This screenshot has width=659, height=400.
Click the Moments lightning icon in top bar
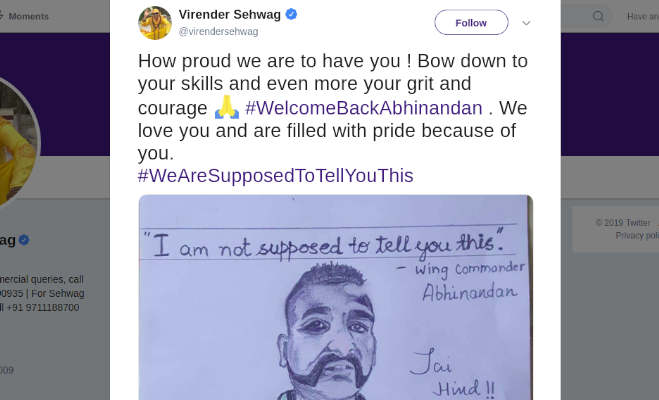(x=2, y=16)
